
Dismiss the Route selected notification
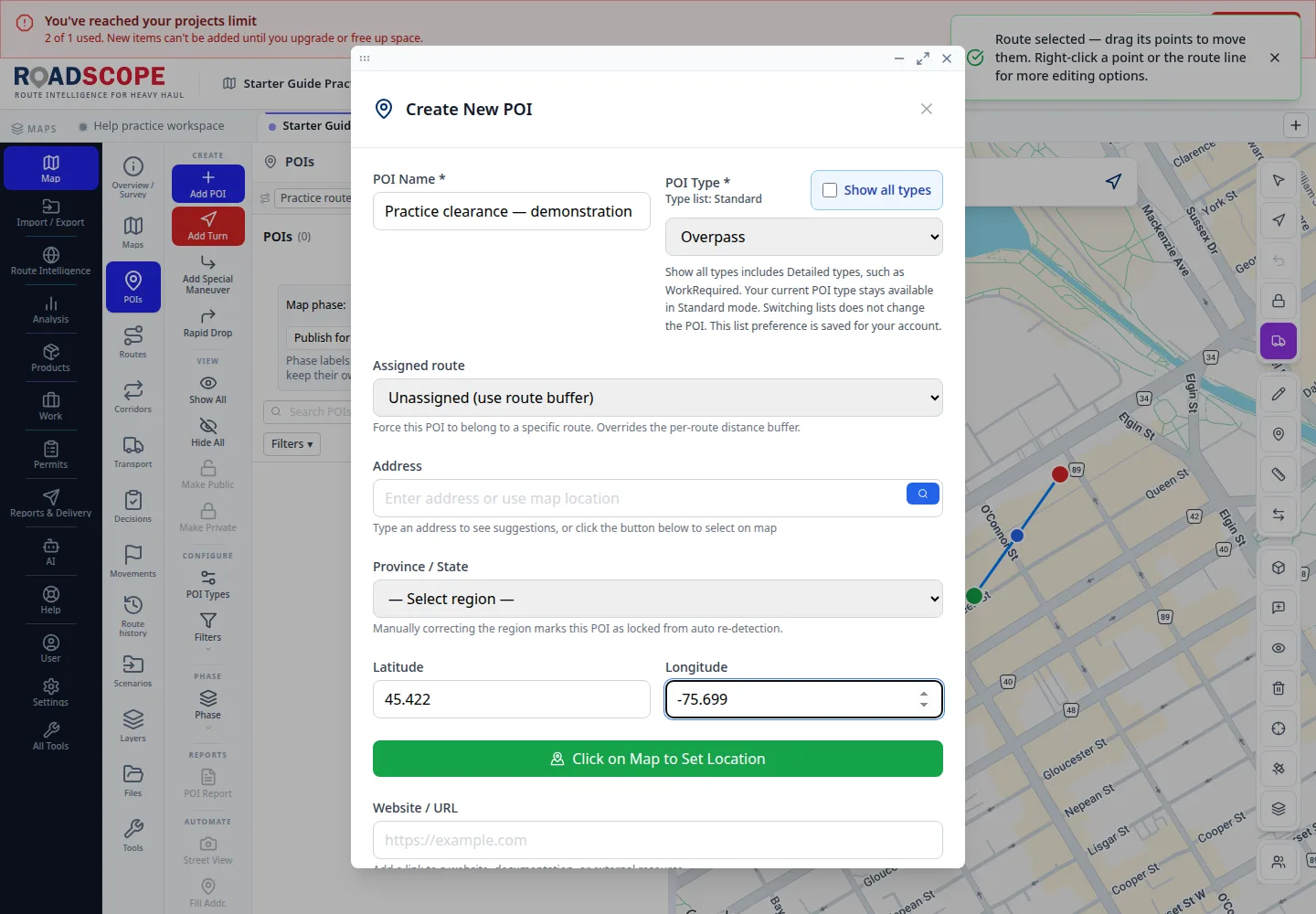(1275, 58)
